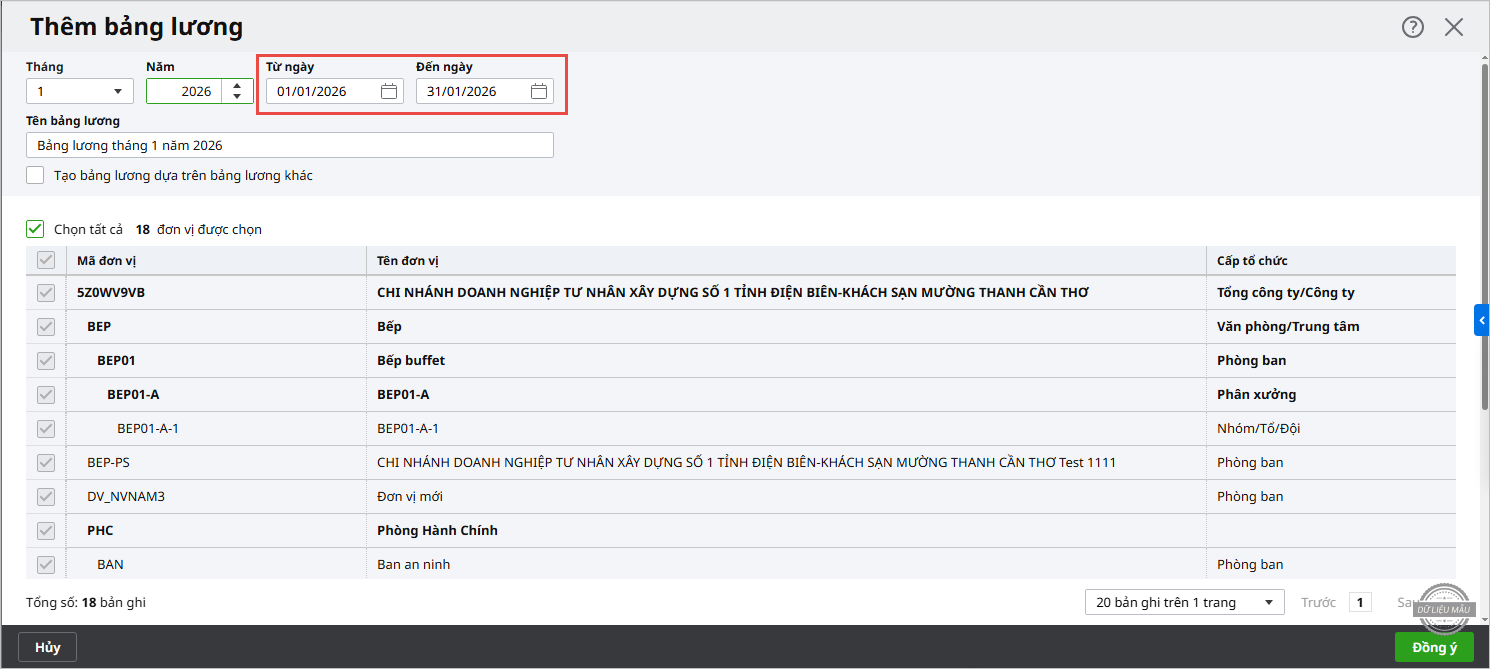1490x669 pixels.
Task: Open the help question mark icon
Action: point(1412,27)
